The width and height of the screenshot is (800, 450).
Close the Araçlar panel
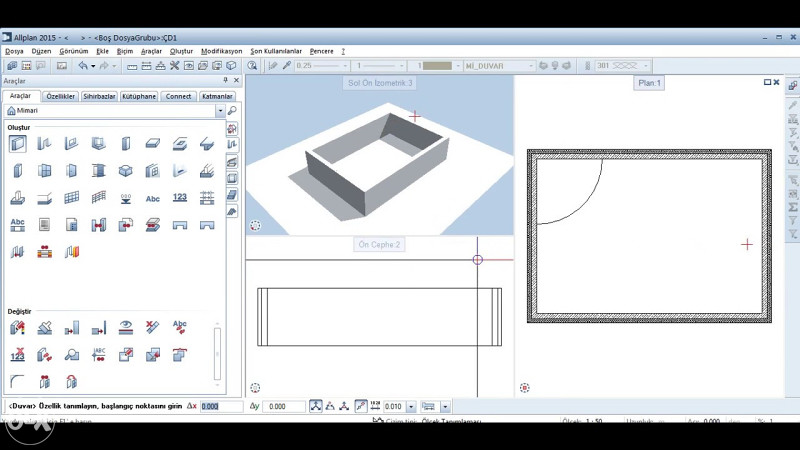[x=236, y=80]
